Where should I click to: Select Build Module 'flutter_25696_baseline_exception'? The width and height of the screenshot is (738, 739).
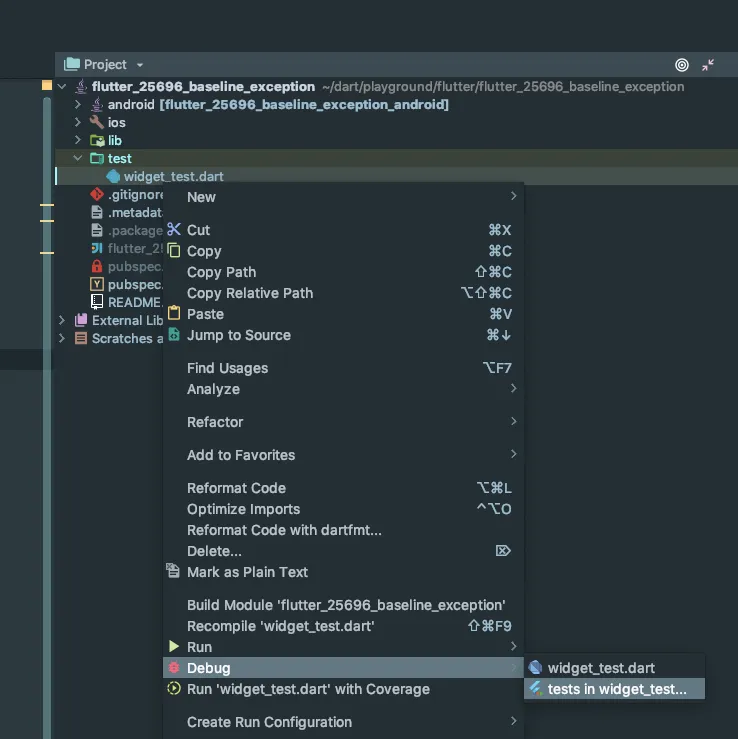click(343, 605)
